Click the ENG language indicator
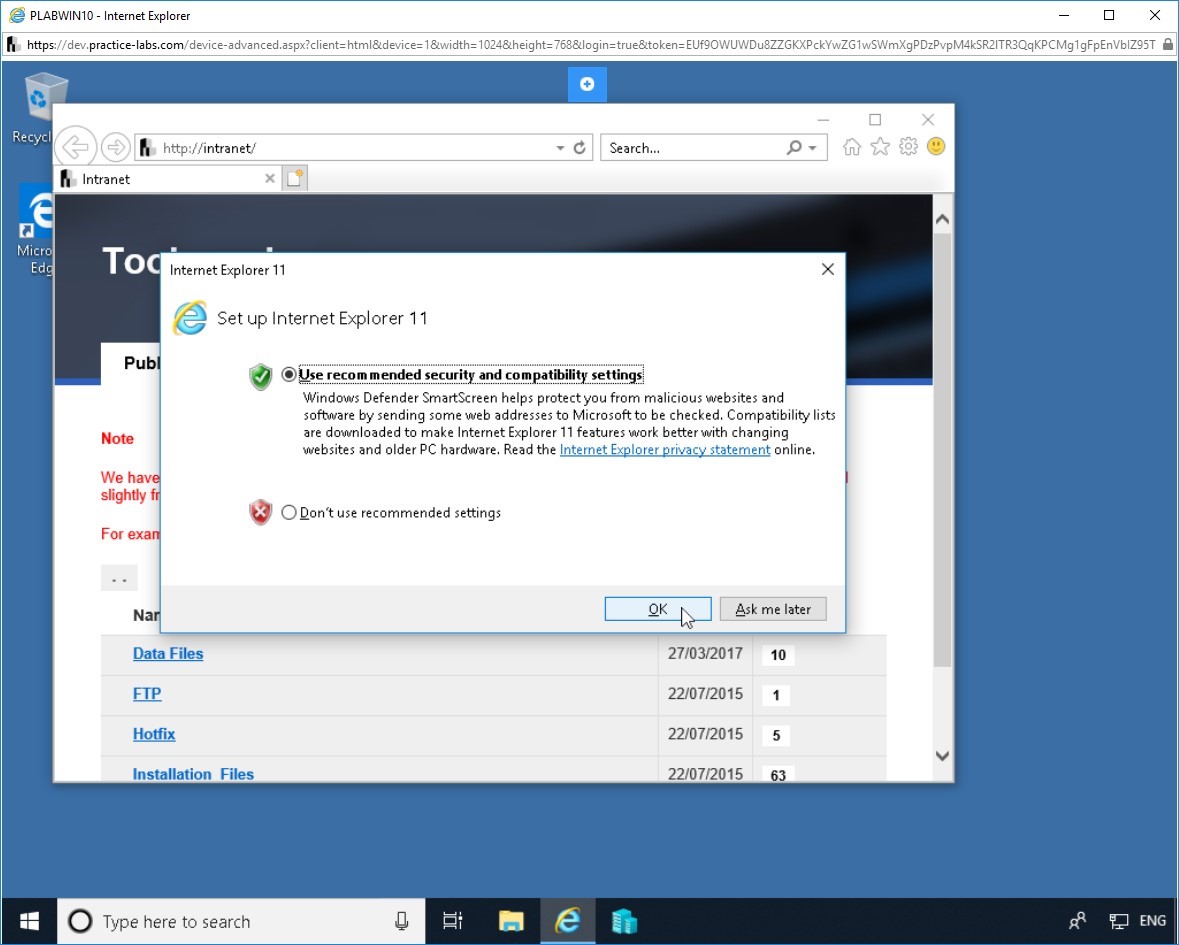 [1152, 921]
